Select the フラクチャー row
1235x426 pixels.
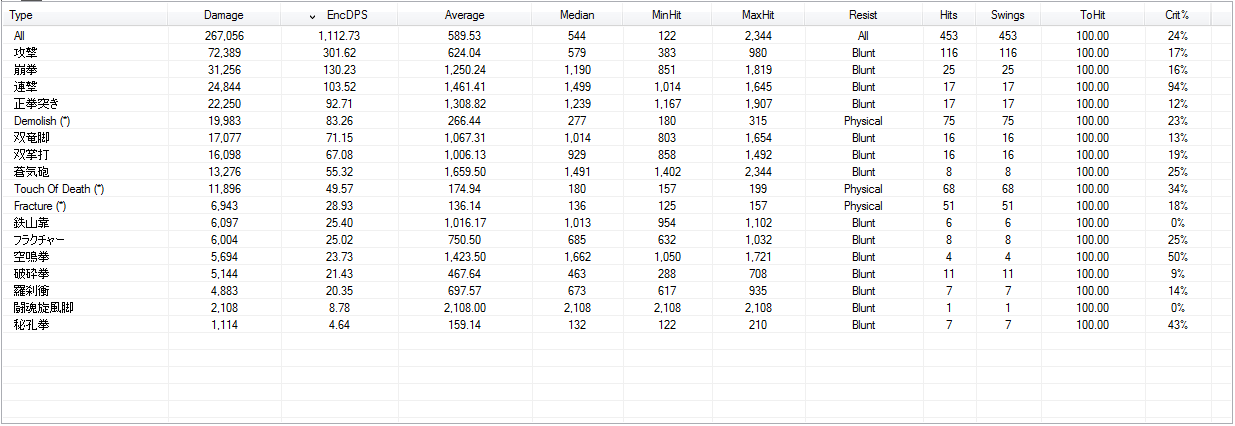[616, 240]
